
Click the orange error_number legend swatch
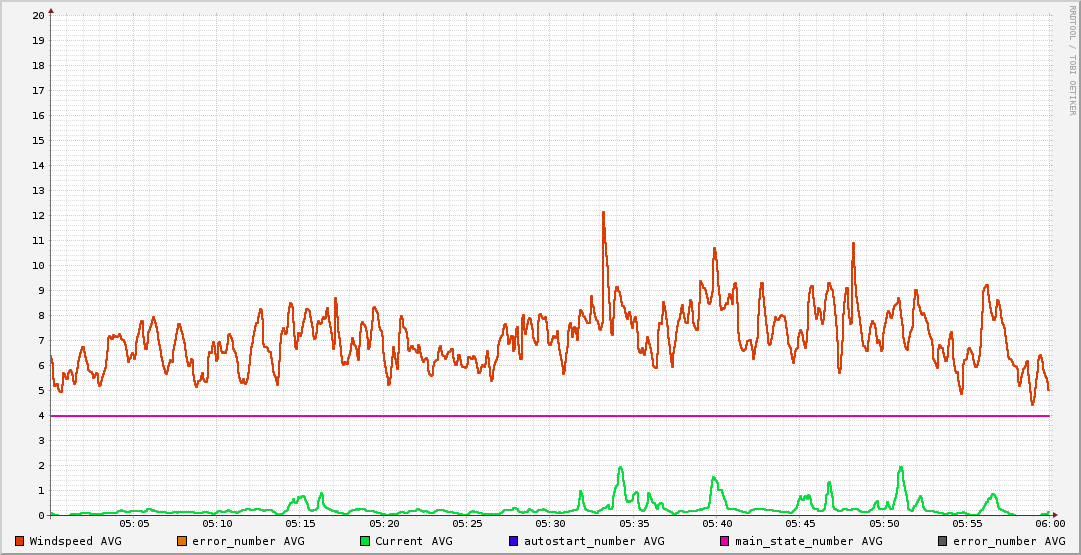(x=181, y=541)
